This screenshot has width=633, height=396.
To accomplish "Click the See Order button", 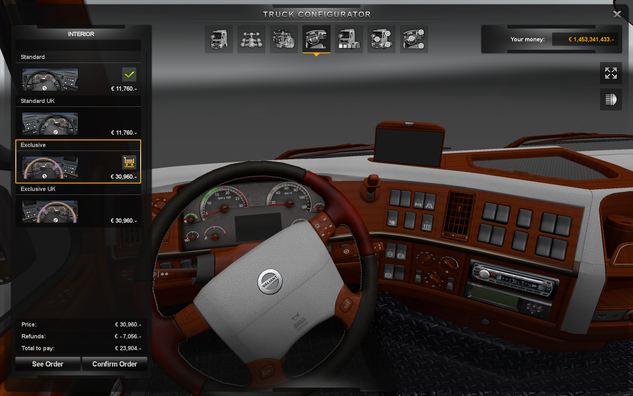I will click(x=48, y=364).
